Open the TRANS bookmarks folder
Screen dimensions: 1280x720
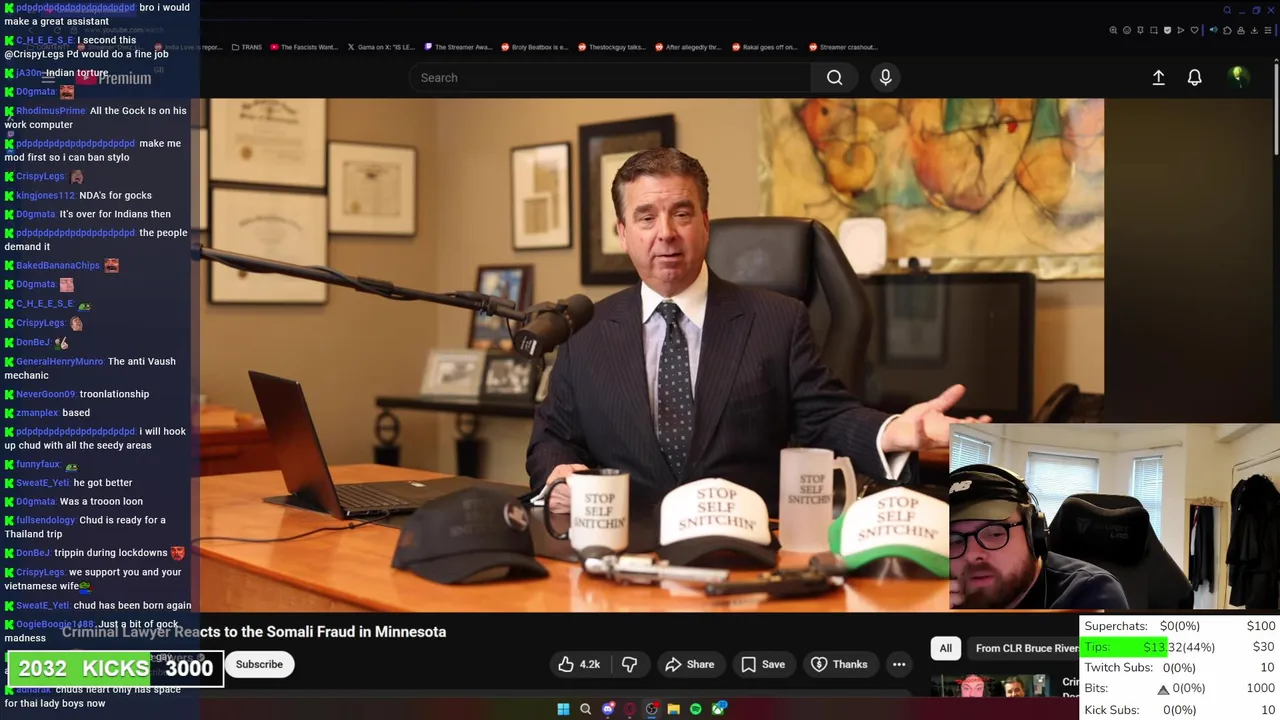(247, 47)
